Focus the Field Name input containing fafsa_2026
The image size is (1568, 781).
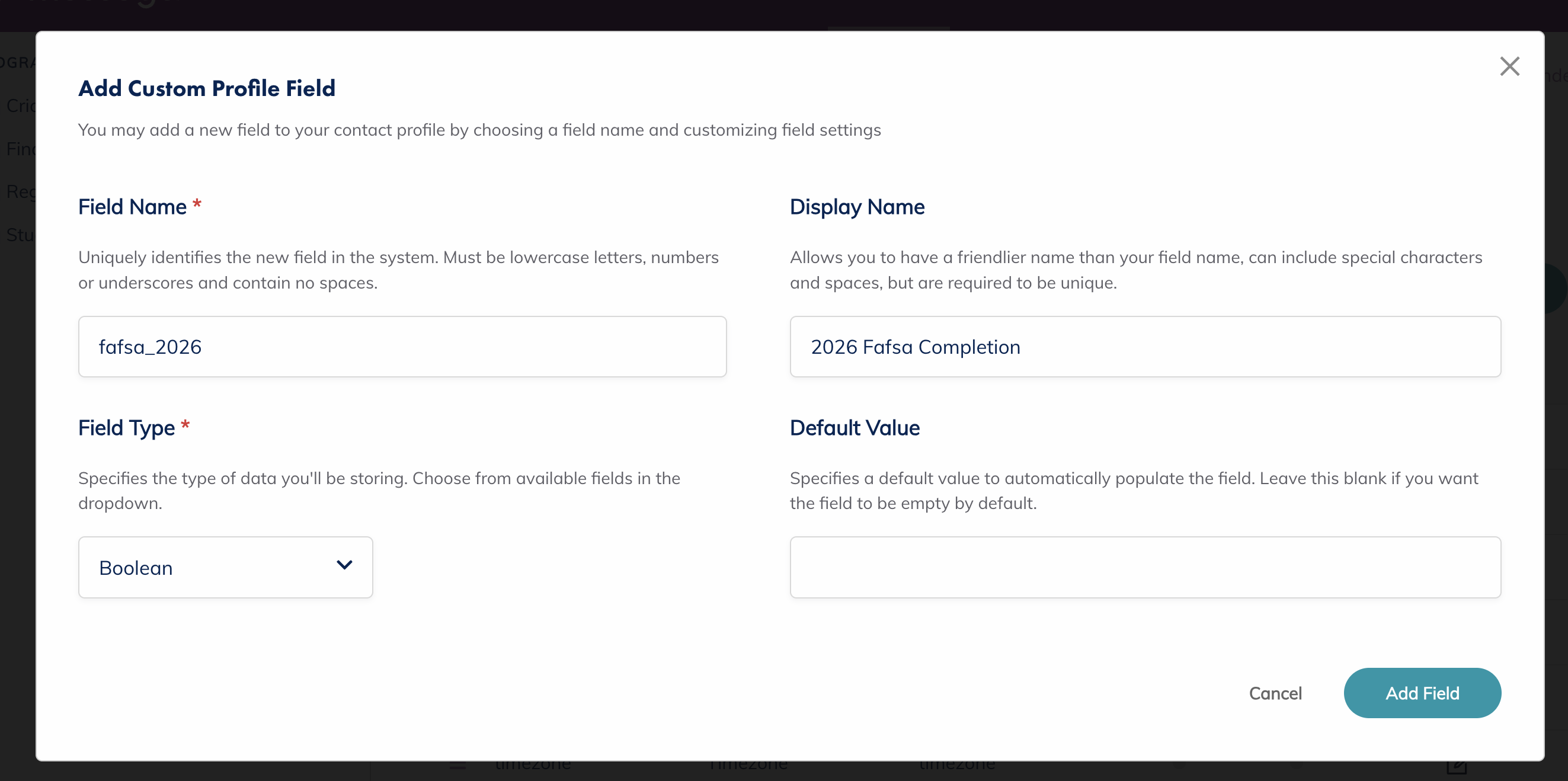402,347
